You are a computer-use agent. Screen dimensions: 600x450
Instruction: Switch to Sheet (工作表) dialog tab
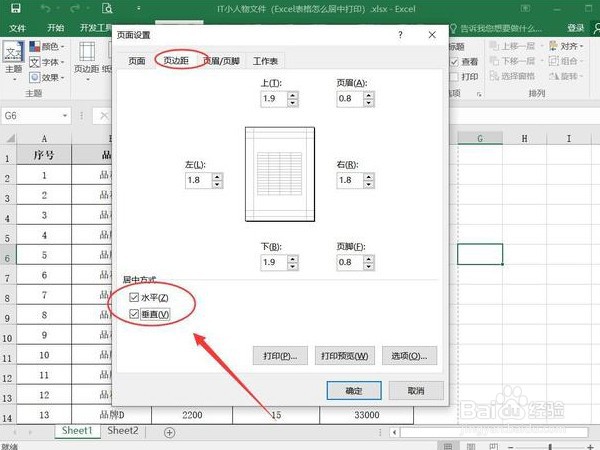coord(266,61)
